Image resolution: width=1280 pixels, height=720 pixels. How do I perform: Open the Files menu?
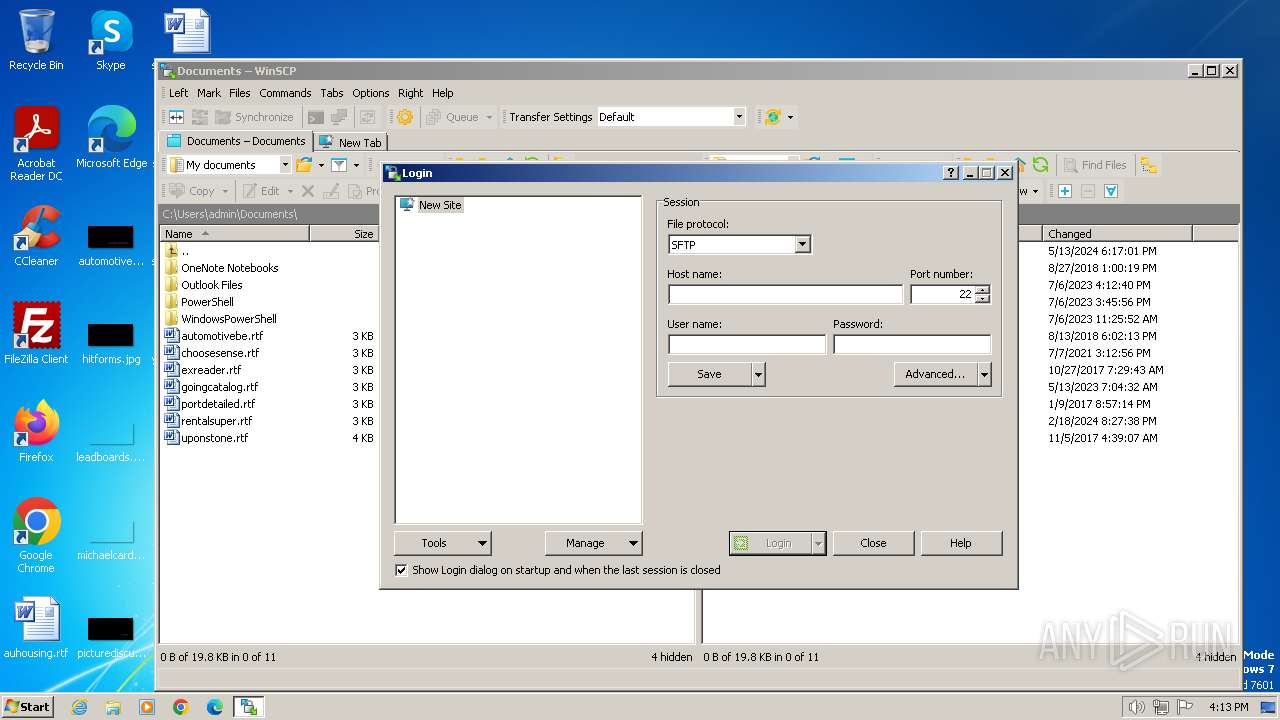pyautogui.click(x=240, y=93)
